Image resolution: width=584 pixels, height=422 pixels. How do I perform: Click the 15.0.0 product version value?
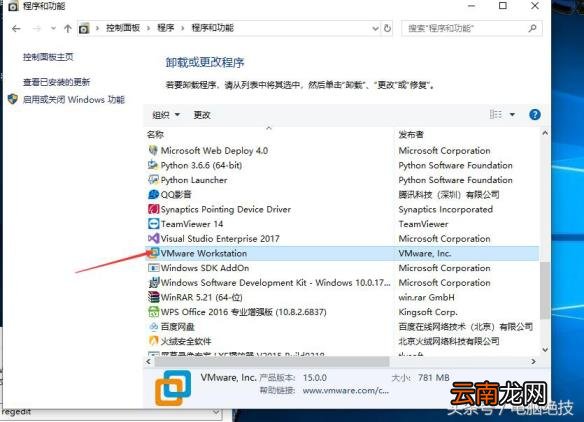click(315, 378)
